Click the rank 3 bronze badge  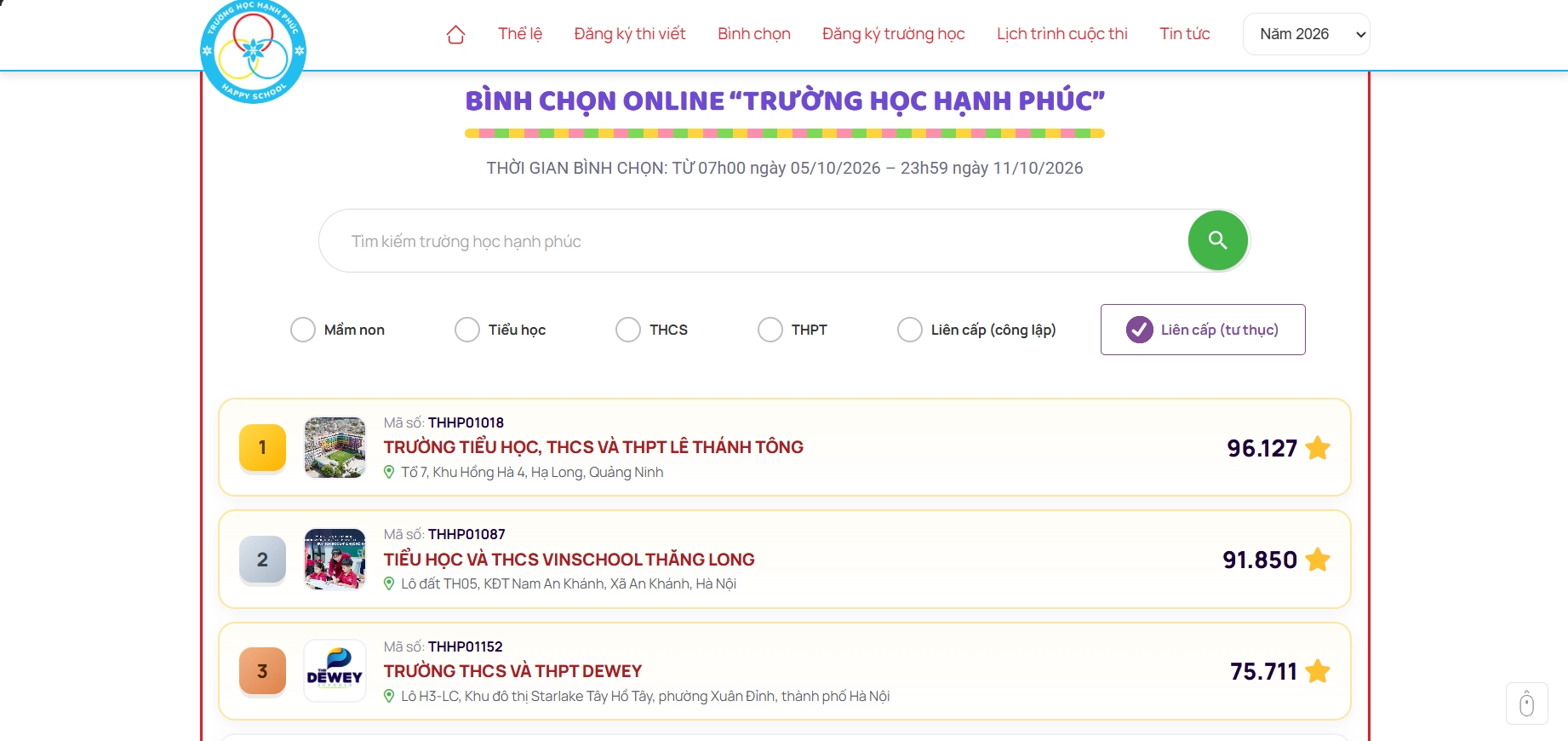[x=262, y=671]
